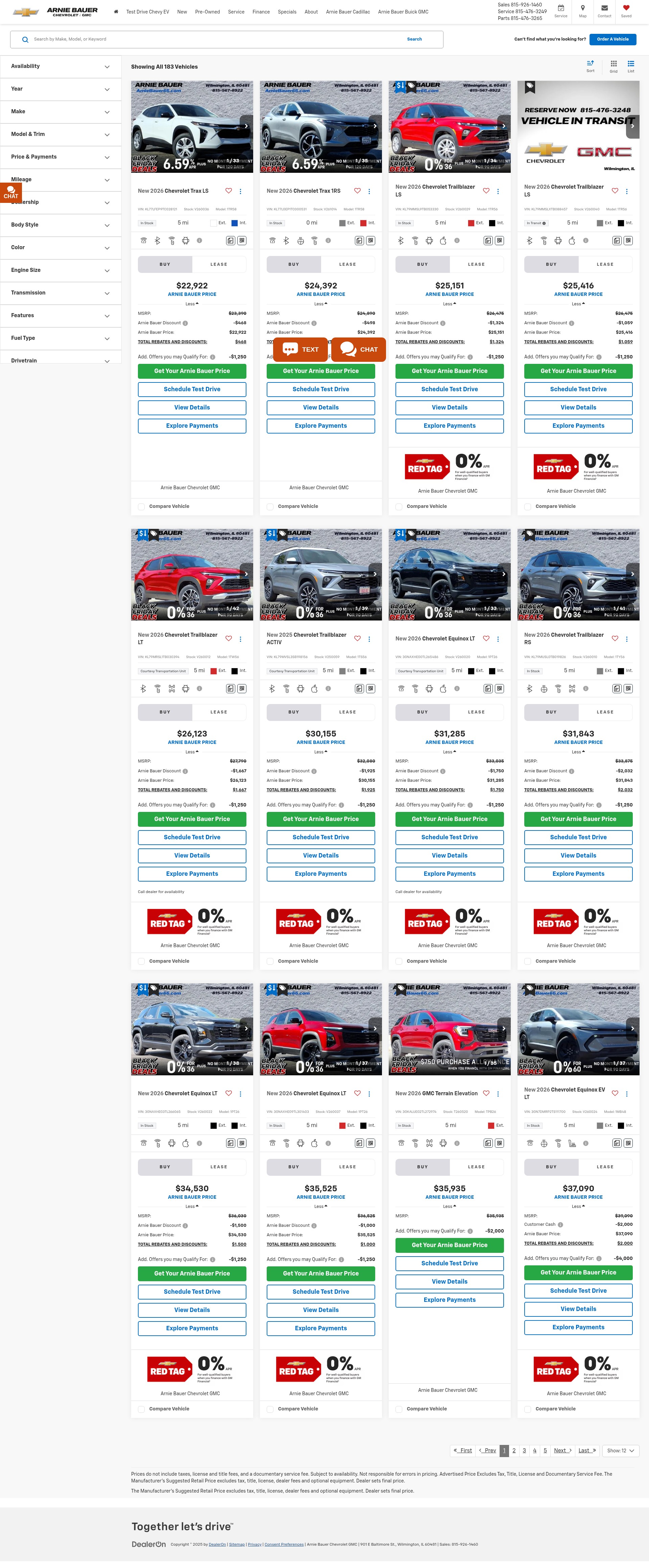Viewport: 649px width, 1568px height.
Task: Check Compare Vehicle for Trailblazer ACTIV
Action: [x=270, y=961]
